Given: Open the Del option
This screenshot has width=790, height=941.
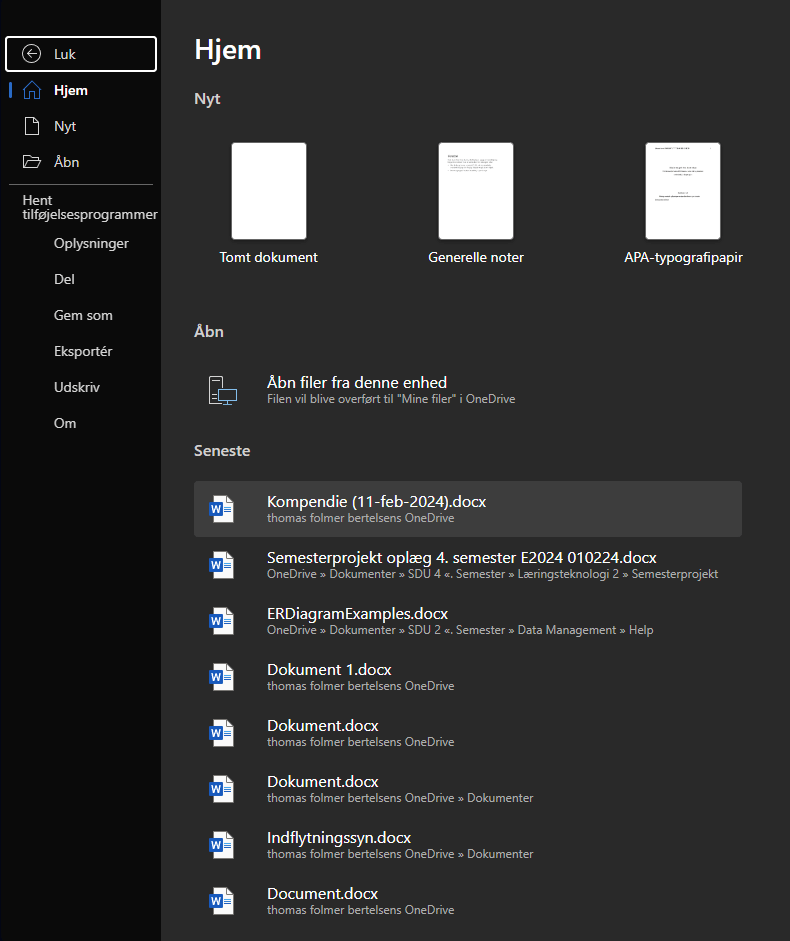Looking at the screenshot, I should [x=64, y=279].
